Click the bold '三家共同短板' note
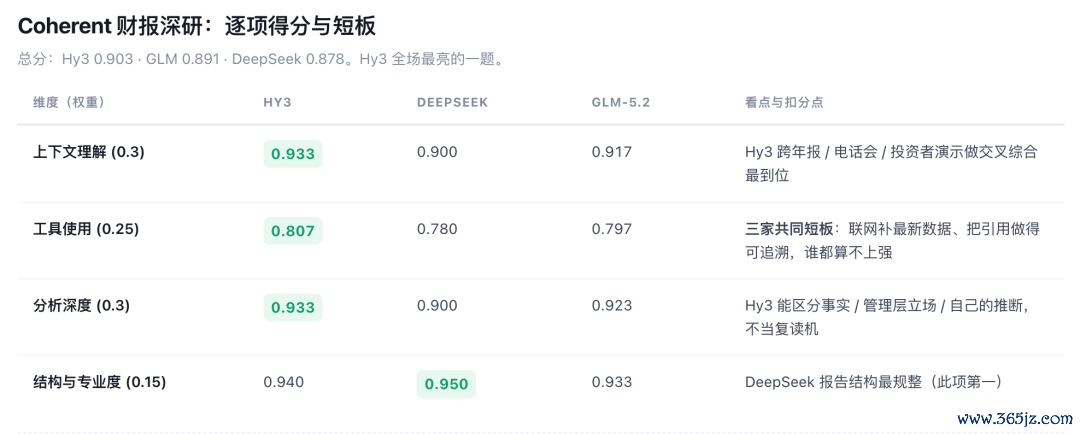Screen dimensions: 1080x434 [789, 229]
